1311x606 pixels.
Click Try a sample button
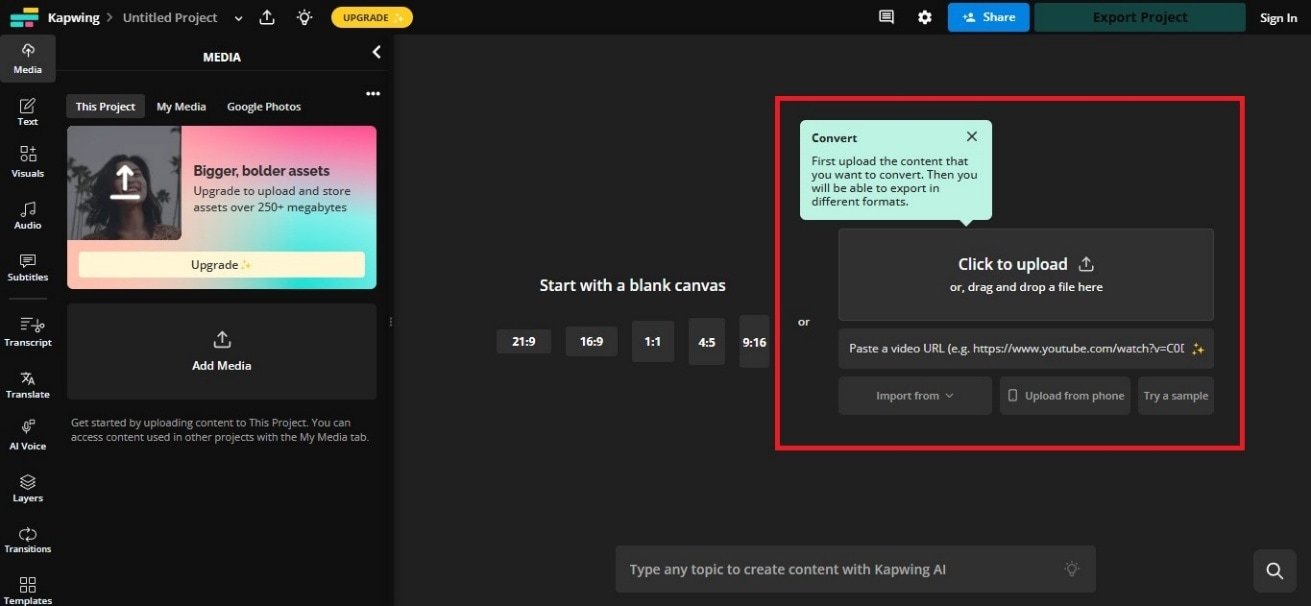point(1176,396)
